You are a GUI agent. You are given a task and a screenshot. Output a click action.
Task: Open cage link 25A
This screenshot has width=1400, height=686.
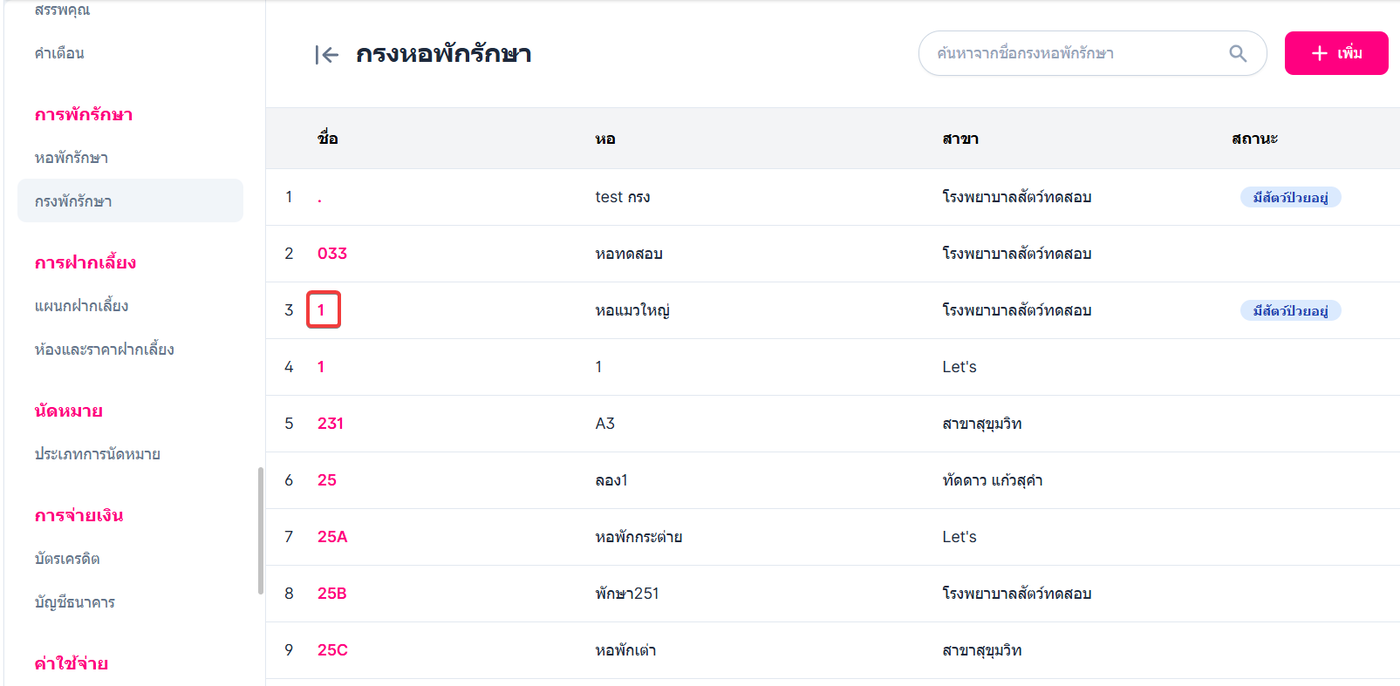click(x=332, y=537)
